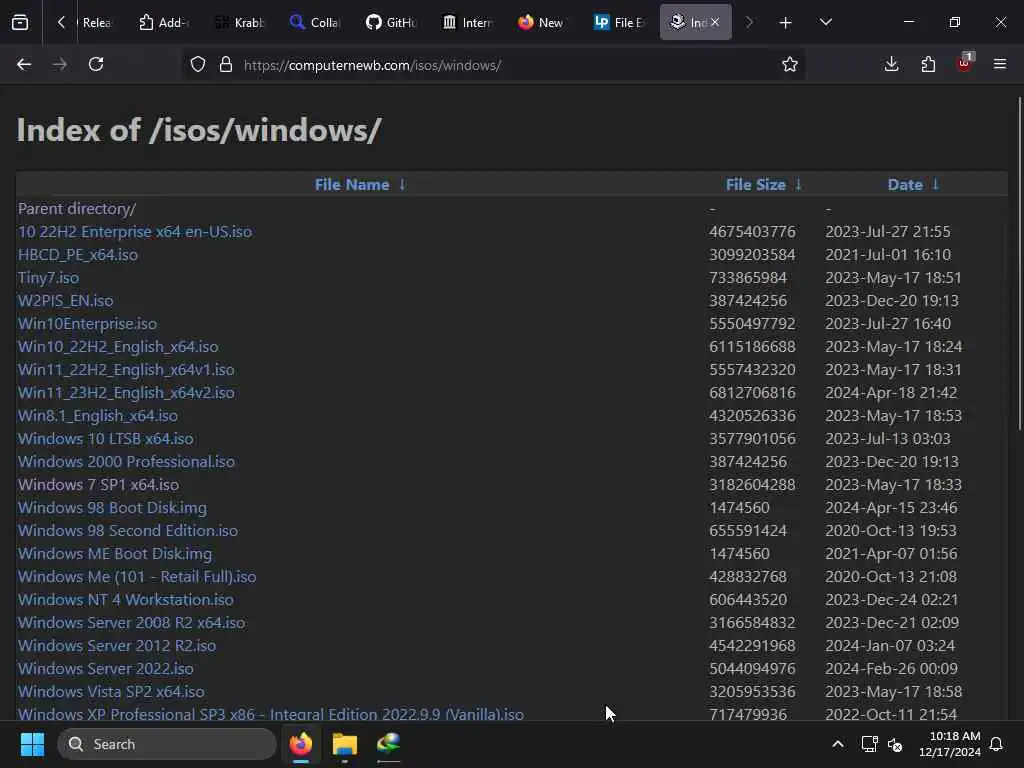The image size is (1024, 768).
Task: Click the taskbar Search box
Action: click(167, 744)
